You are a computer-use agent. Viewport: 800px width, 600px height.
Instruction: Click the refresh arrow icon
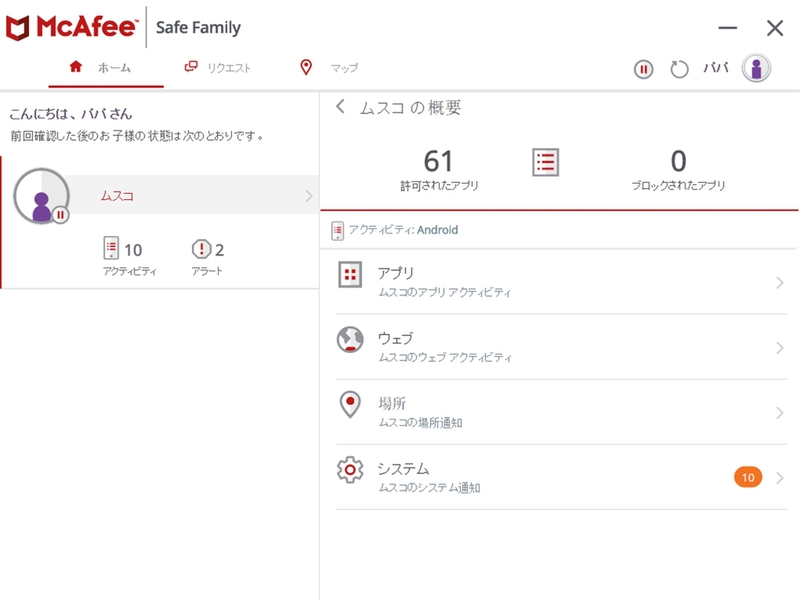tap(679, 69)
